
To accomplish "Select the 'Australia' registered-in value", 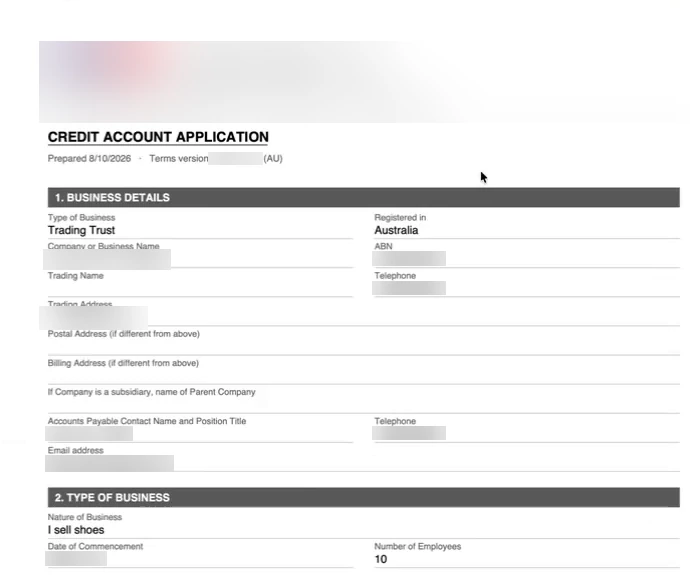I will tap(396, 230).
